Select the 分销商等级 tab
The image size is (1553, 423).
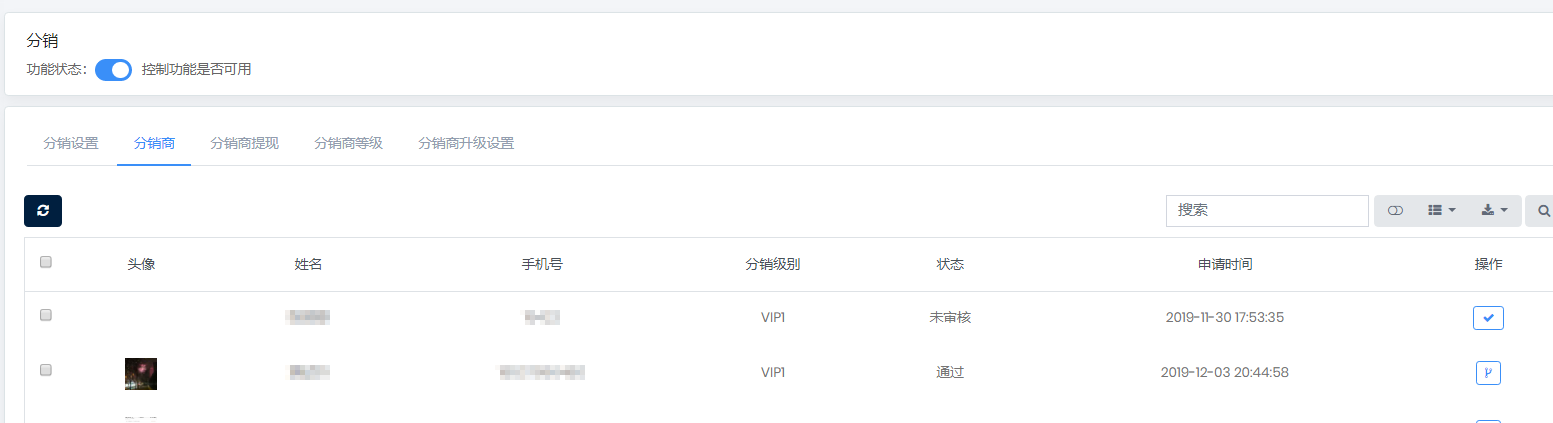pyautogui.click(x=348, y=143)
